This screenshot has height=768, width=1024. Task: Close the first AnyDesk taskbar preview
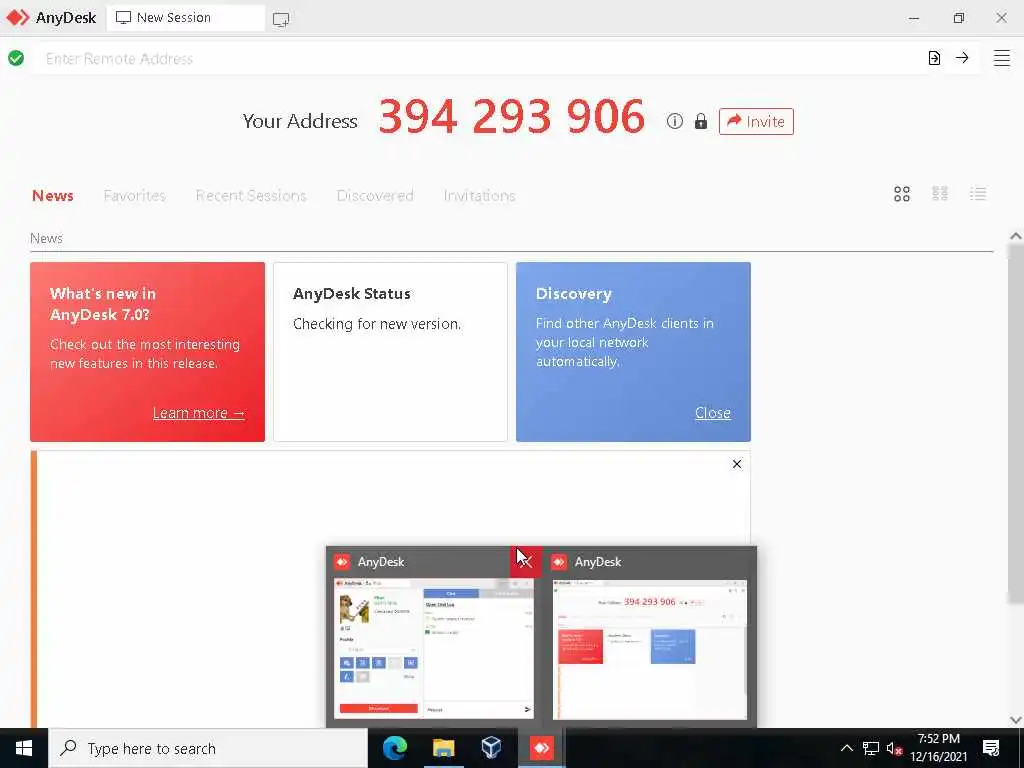pos(526,562)
